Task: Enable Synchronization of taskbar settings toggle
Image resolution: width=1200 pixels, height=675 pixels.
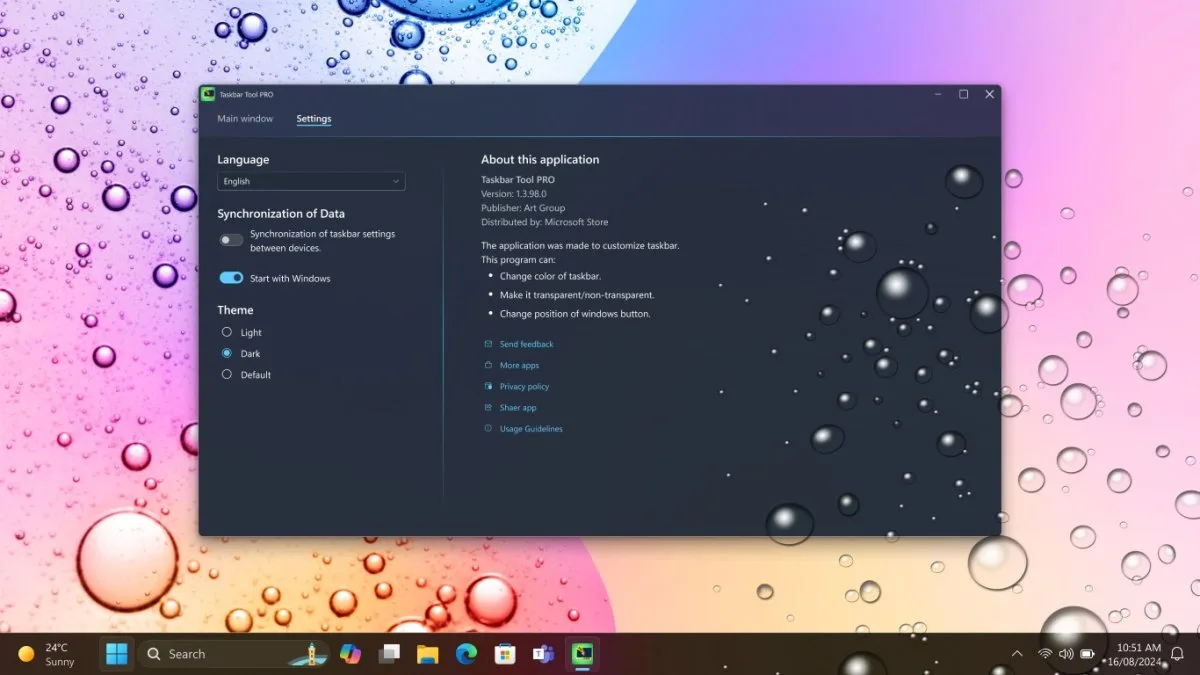Action: click(232, 240)
